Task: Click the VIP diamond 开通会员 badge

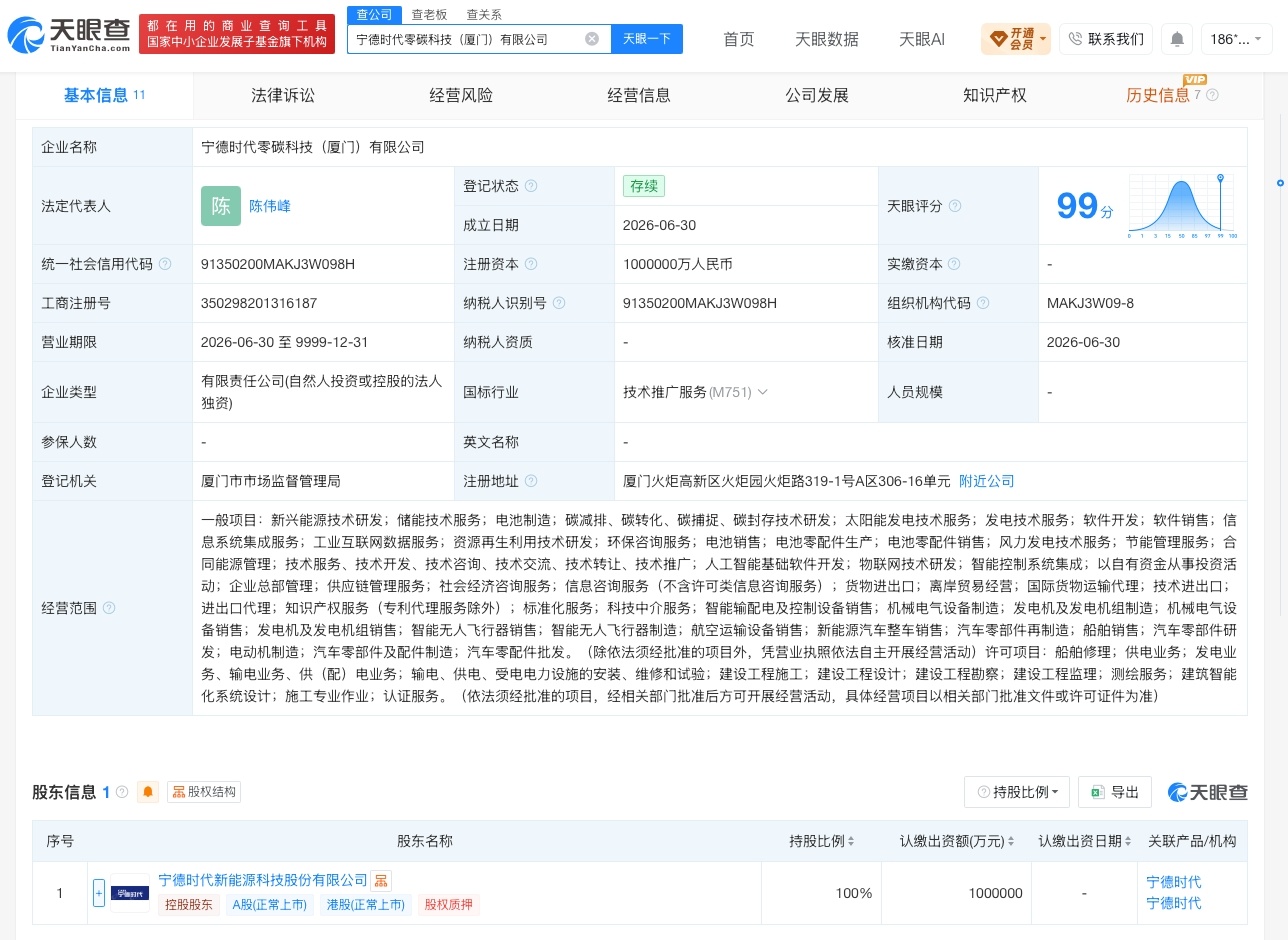Action: [1015, 39]
